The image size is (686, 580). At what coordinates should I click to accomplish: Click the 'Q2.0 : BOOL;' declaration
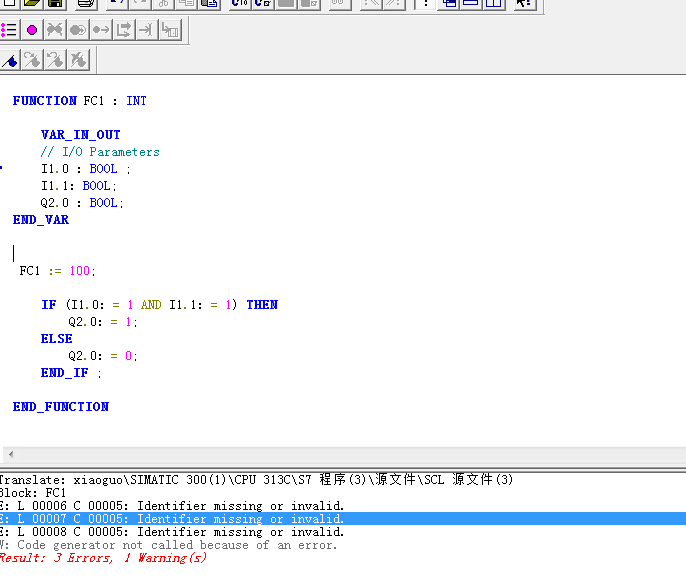pyautogui.click(x=82, y=203)
